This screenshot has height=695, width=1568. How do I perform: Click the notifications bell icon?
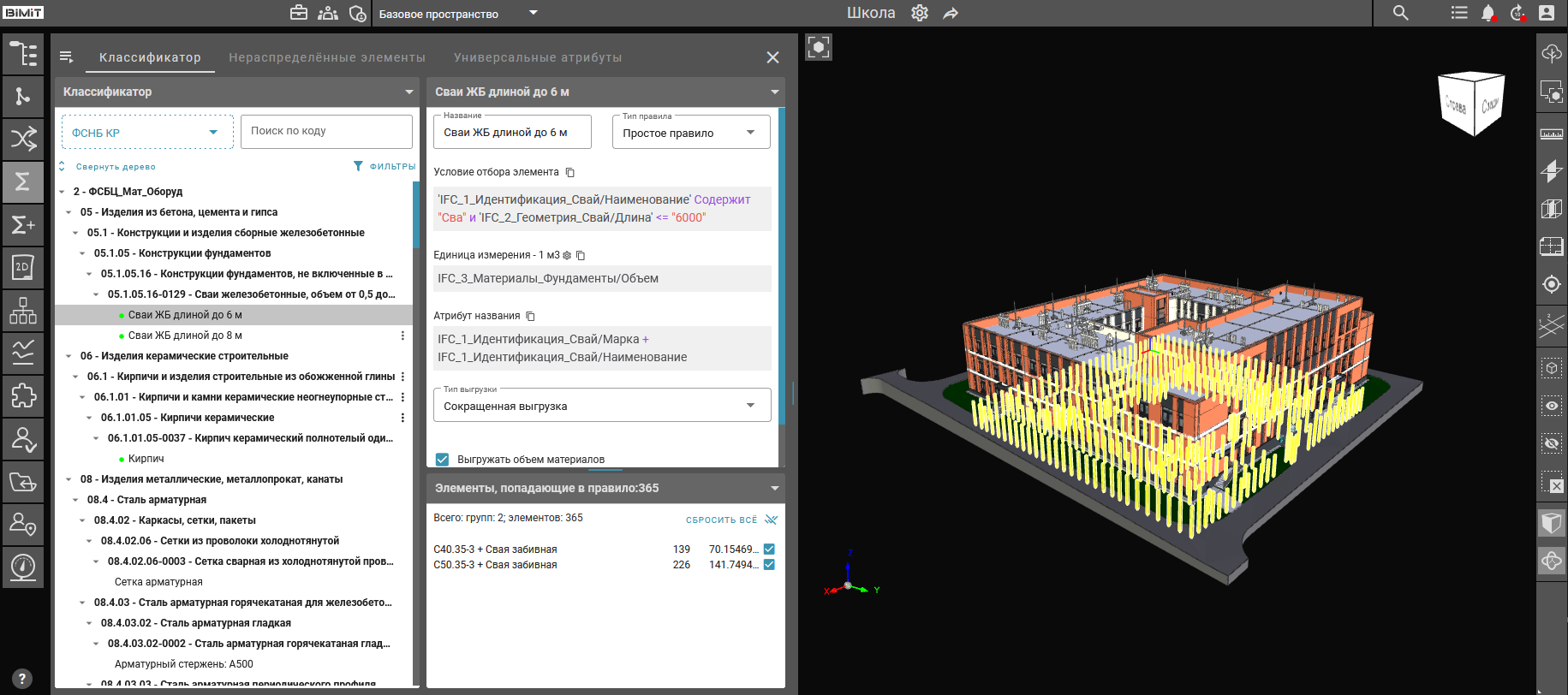click(1488, 13)
